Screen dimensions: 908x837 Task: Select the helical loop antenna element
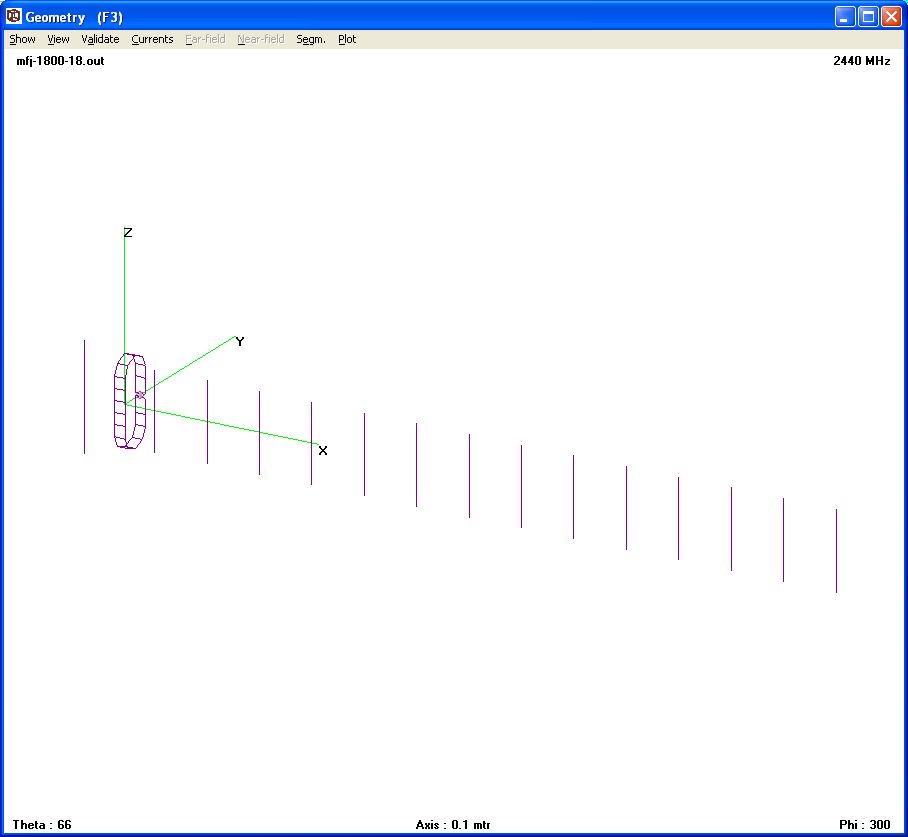pos(128,400)
